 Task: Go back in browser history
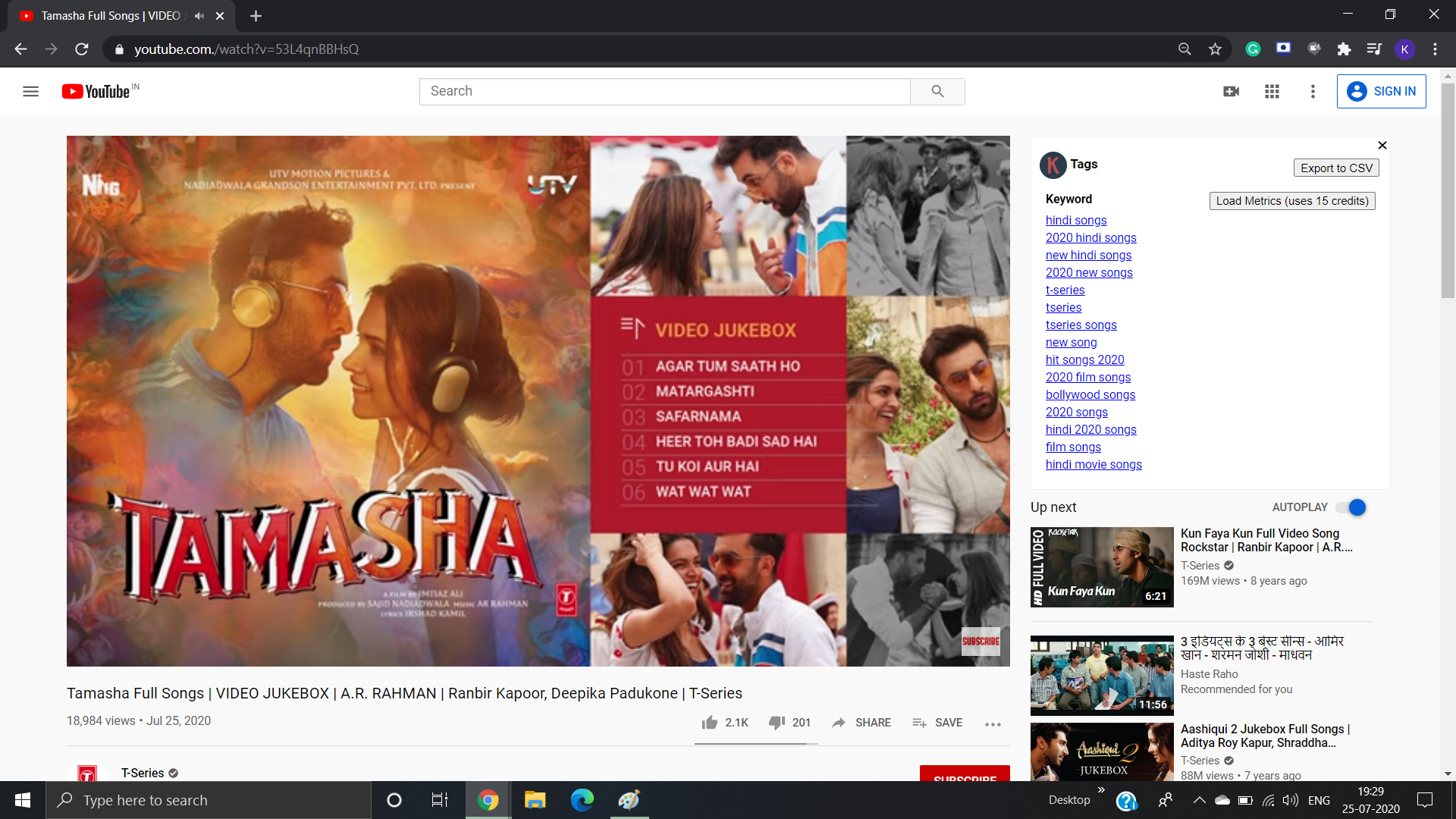pos(20,49)
